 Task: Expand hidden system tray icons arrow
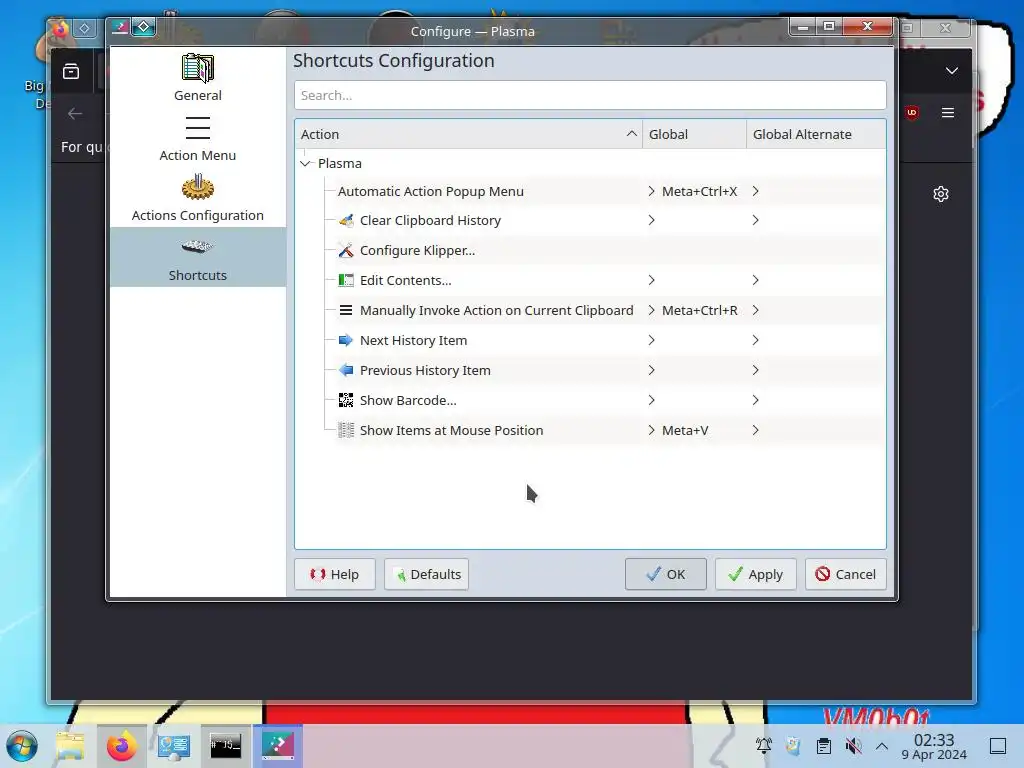(x=882, y=746)
